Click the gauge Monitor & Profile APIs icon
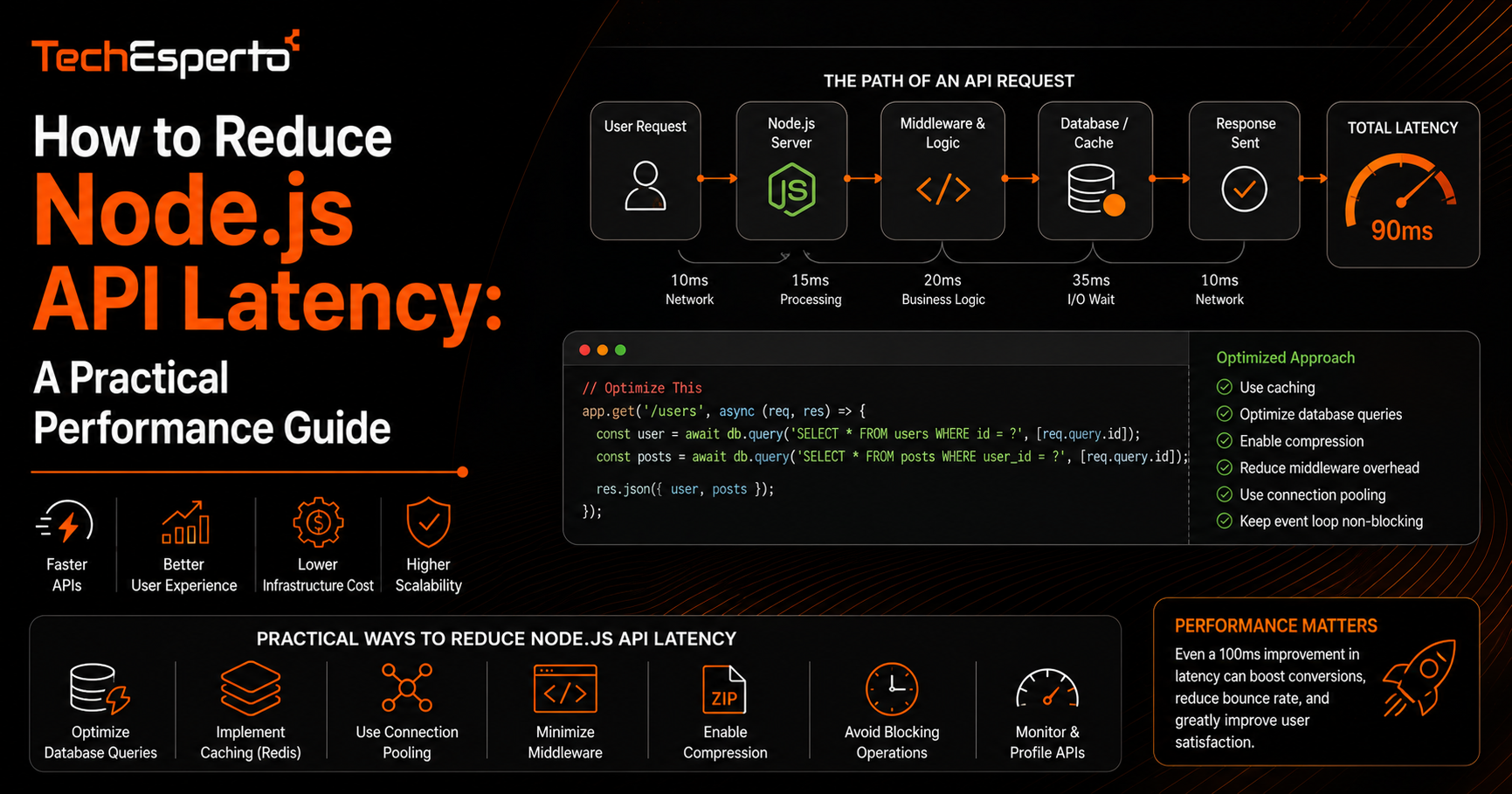Viewport: 1512px width, 794px height. click(x=1047, y=688)
